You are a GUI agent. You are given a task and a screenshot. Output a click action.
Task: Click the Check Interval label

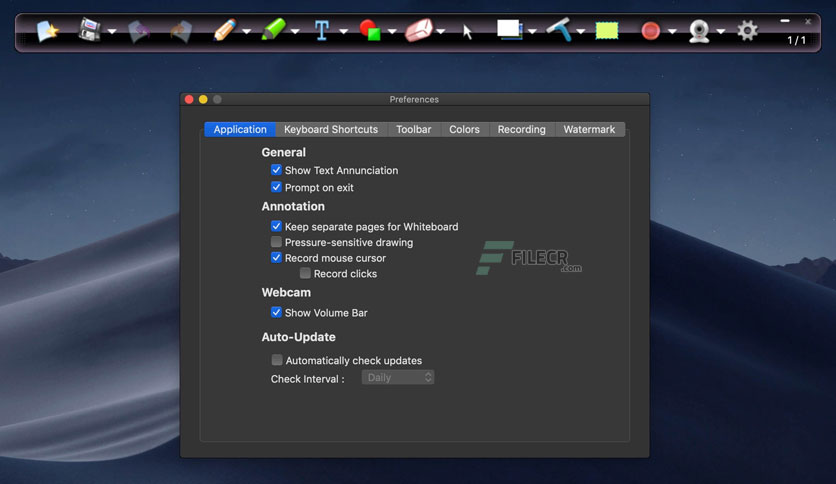tap(308, 379)
